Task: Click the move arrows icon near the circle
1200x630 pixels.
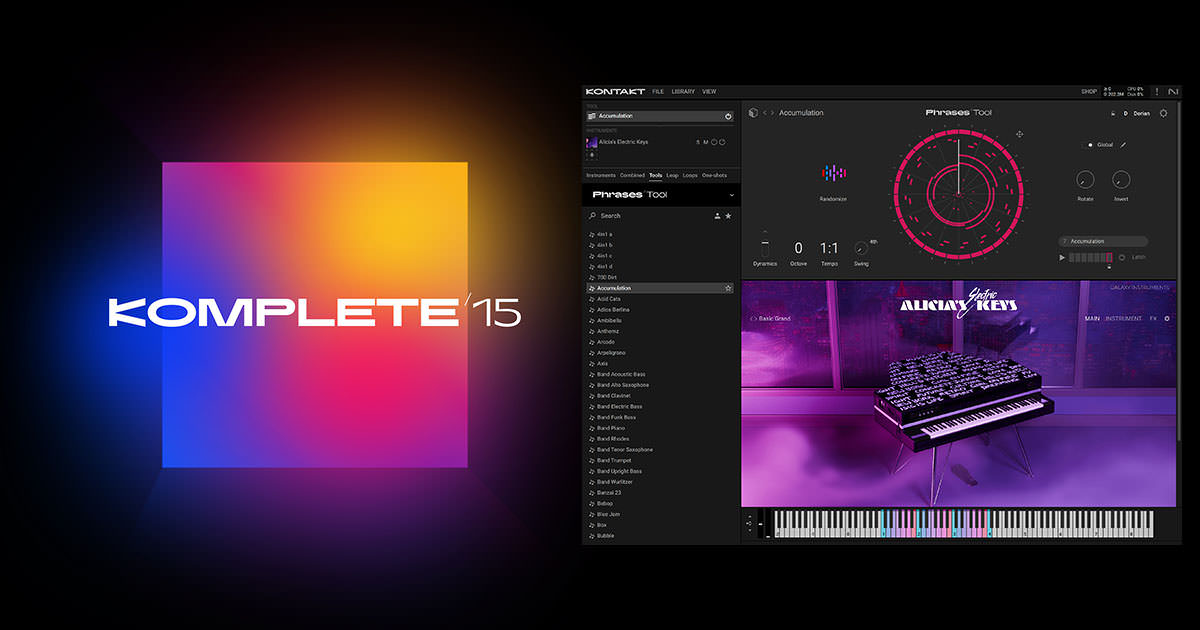Action: tap(1020, 134)
